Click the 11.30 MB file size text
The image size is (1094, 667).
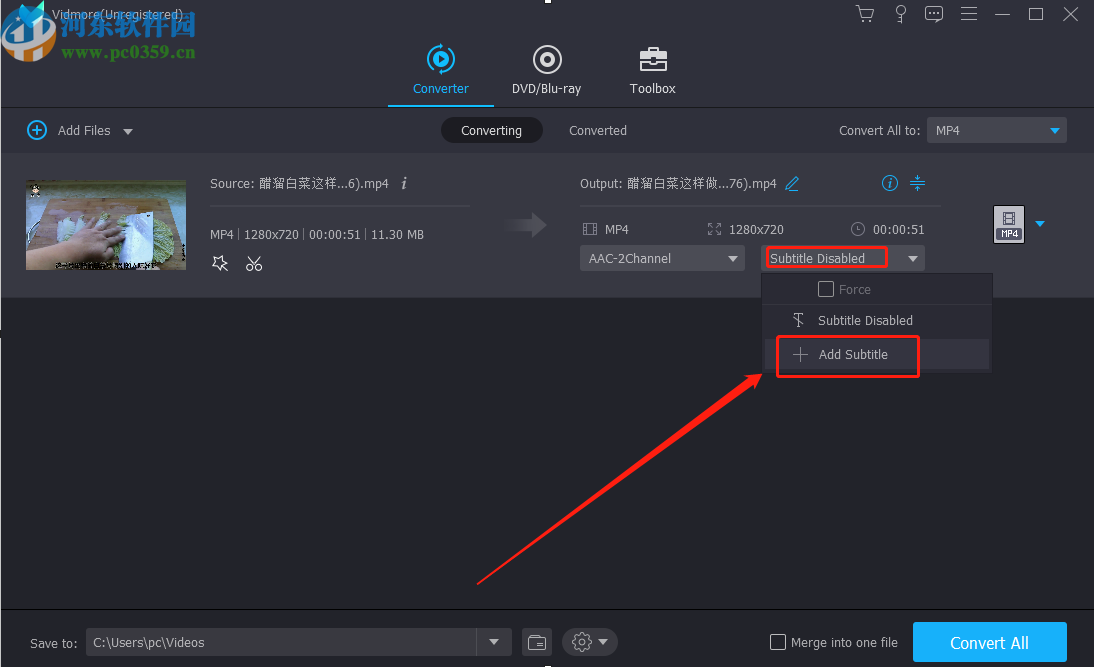coord(398,234)
